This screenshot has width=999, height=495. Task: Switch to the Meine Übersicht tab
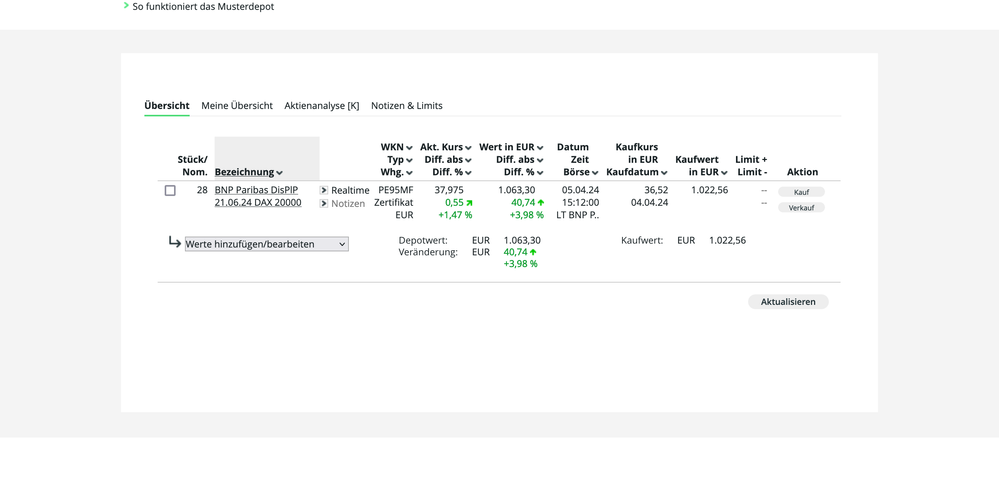(237, 106)
